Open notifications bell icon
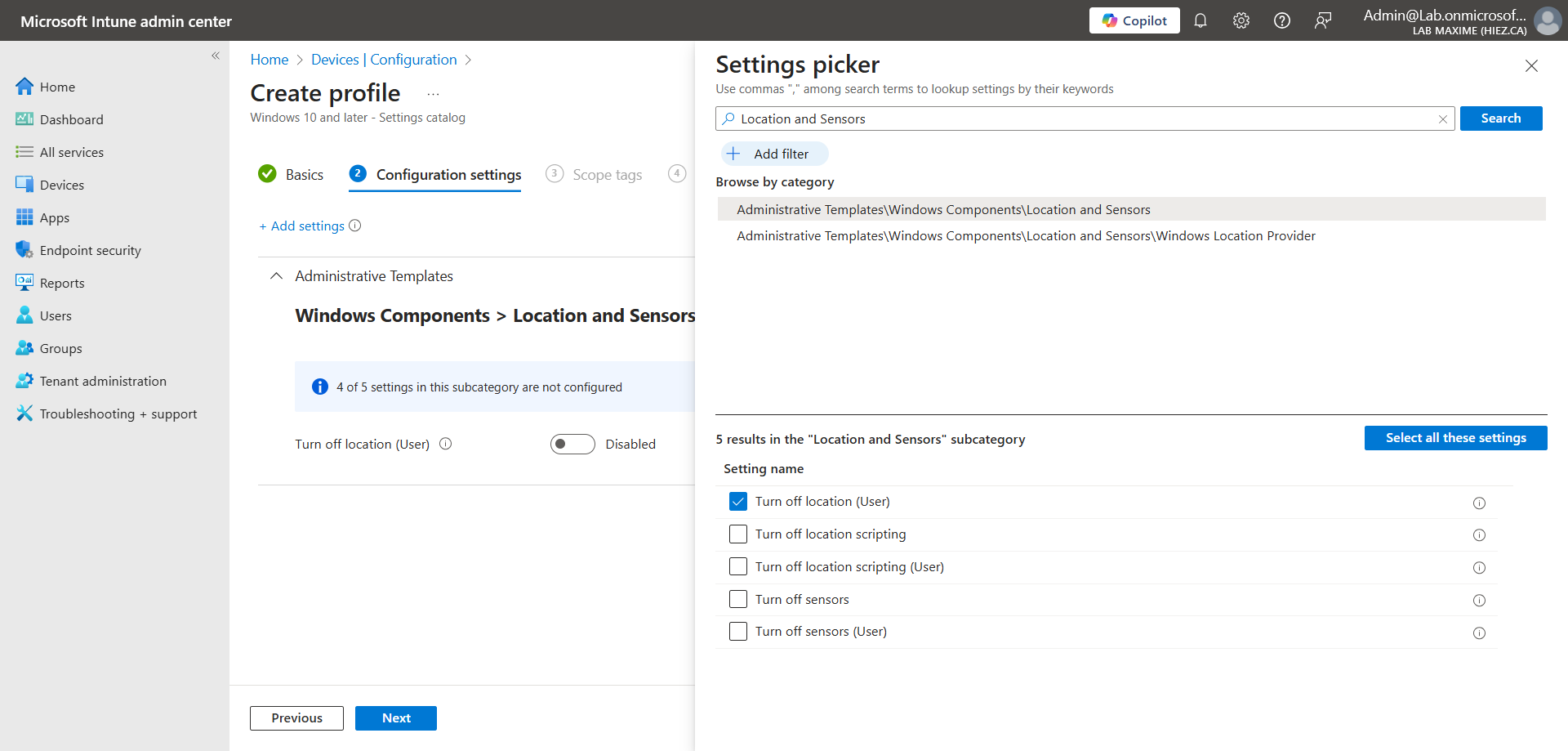 pyautogui.click(x=1200, y=20)
